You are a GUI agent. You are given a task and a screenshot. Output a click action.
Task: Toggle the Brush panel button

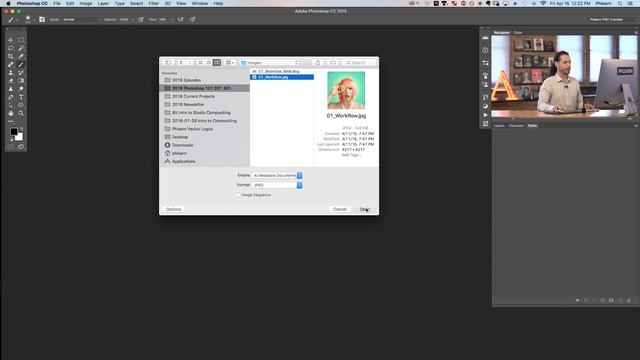[x=42, y=19]
